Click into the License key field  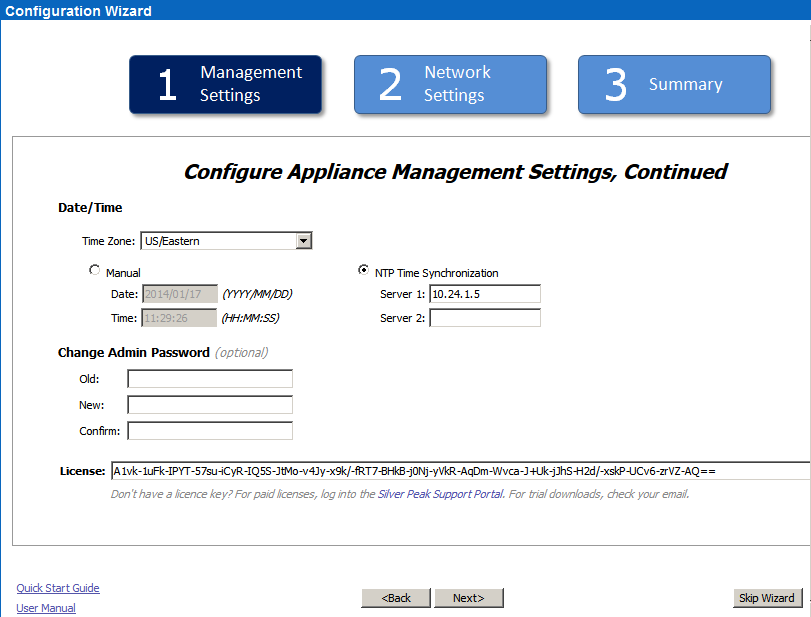[460, 471]
